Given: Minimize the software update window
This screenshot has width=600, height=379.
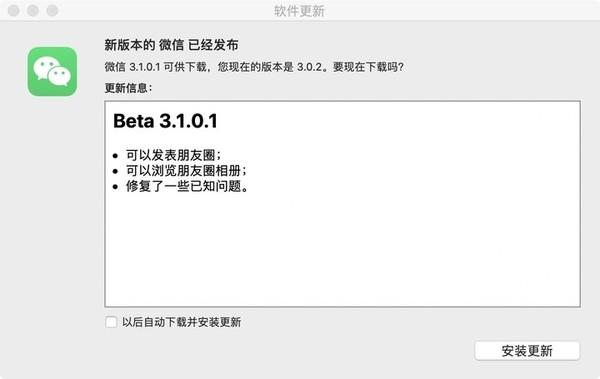Looking at the screenshot, I should point(33,10).
